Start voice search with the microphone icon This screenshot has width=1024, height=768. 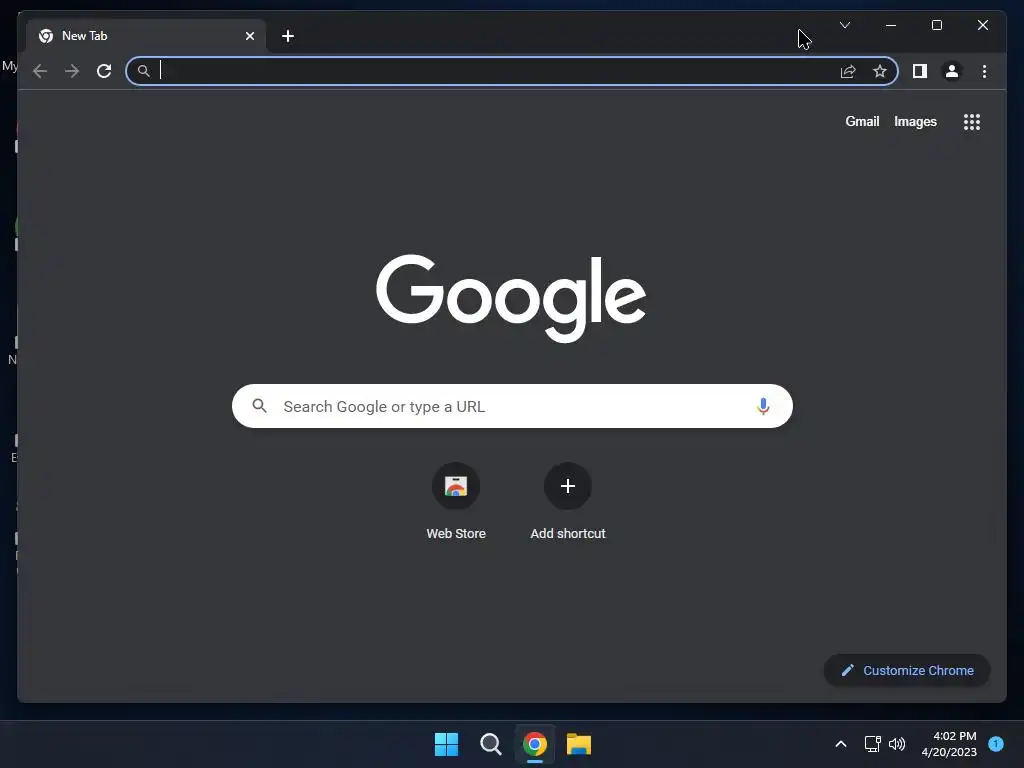click(x=763, y=406)
